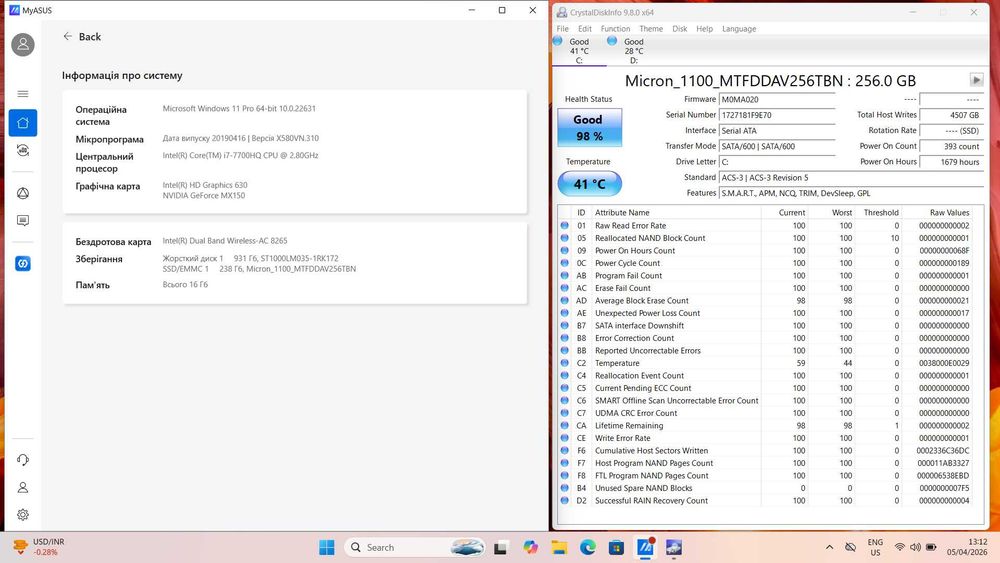Open the Windows Start button
Viewport: 1000px width, 563px height.
pos(327,547)
